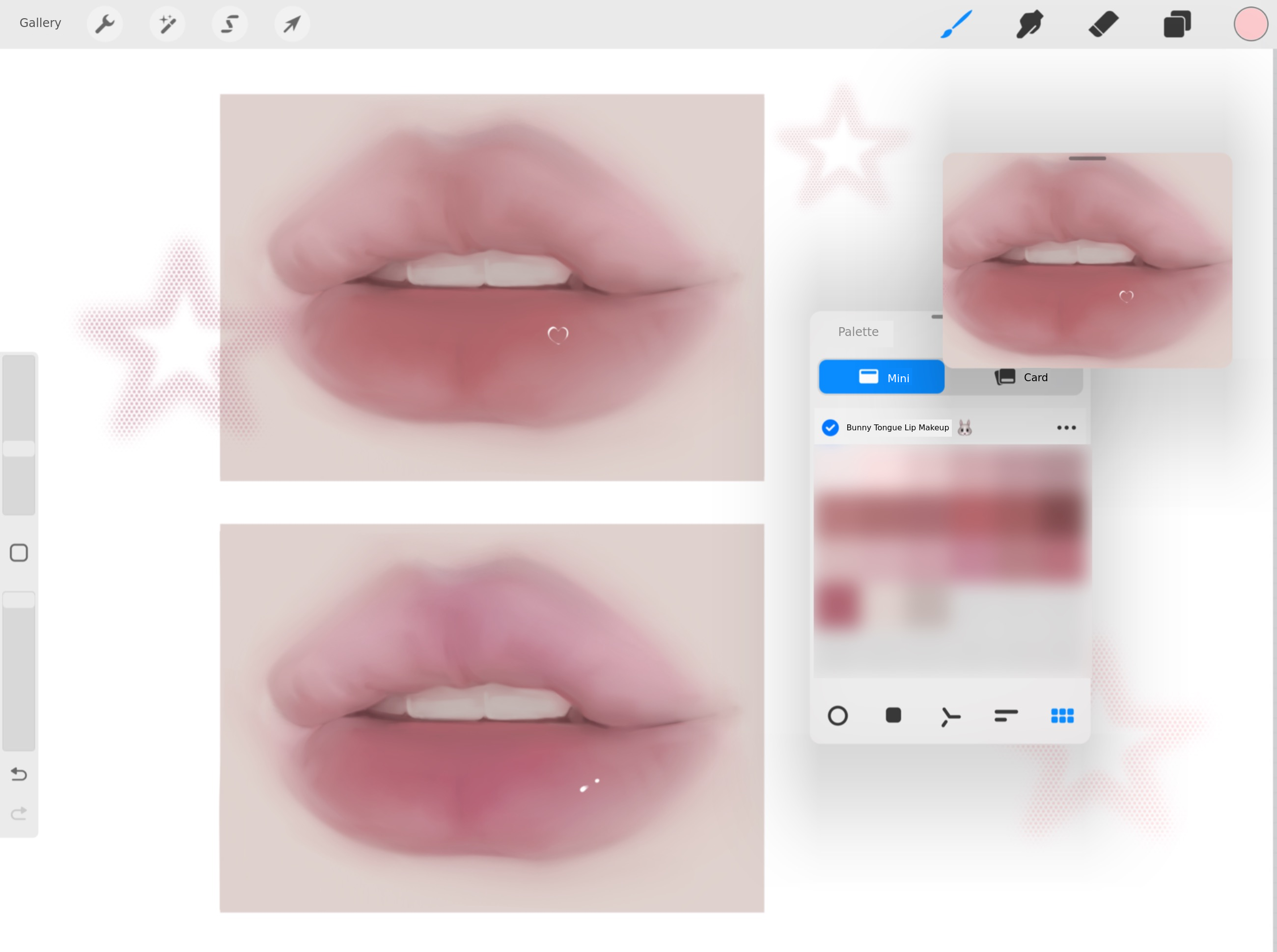Switch to the color Disc tab

(837, 716)
